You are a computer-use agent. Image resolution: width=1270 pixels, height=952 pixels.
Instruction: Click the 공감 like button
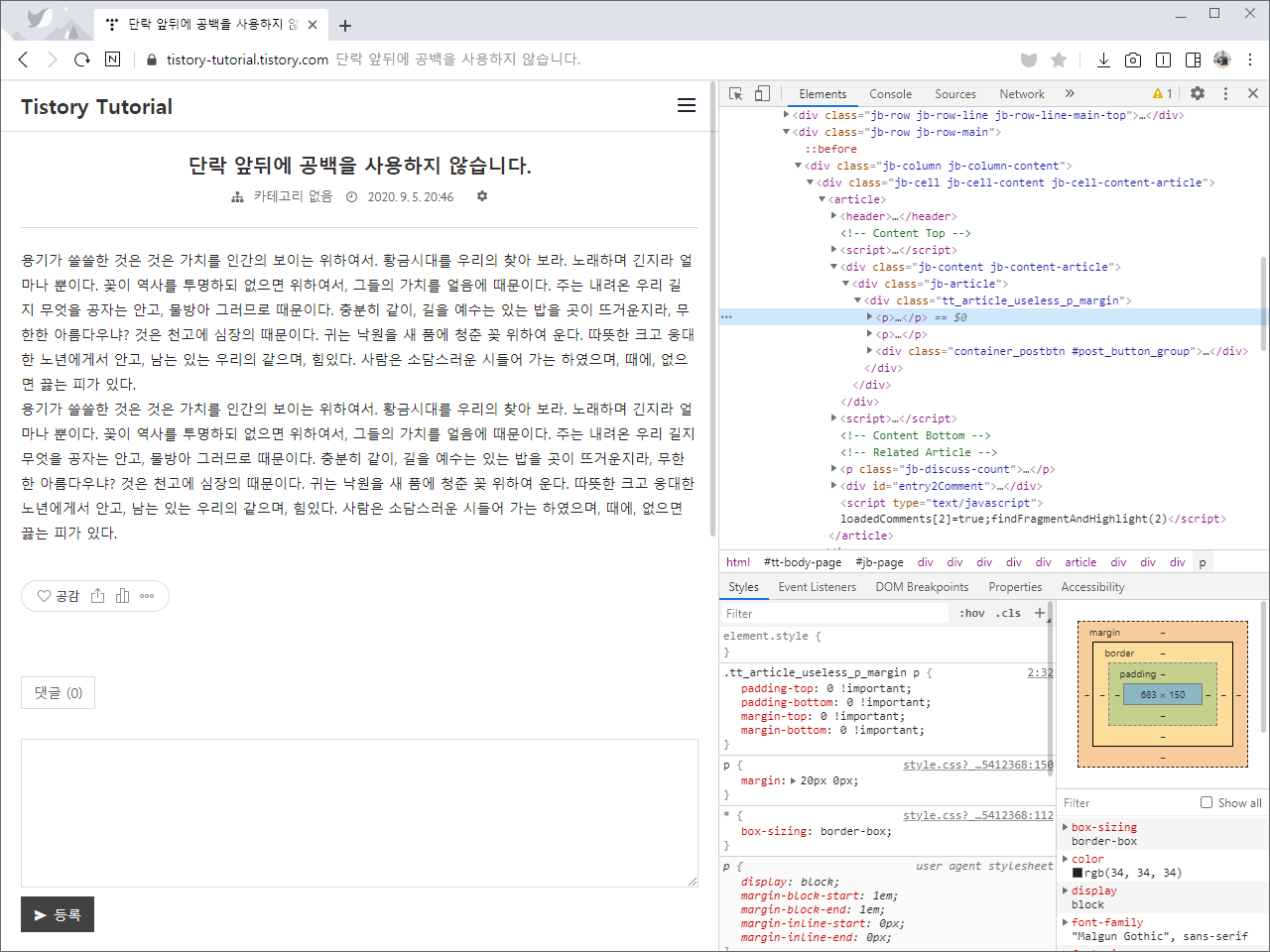click(x=58, y=596)
